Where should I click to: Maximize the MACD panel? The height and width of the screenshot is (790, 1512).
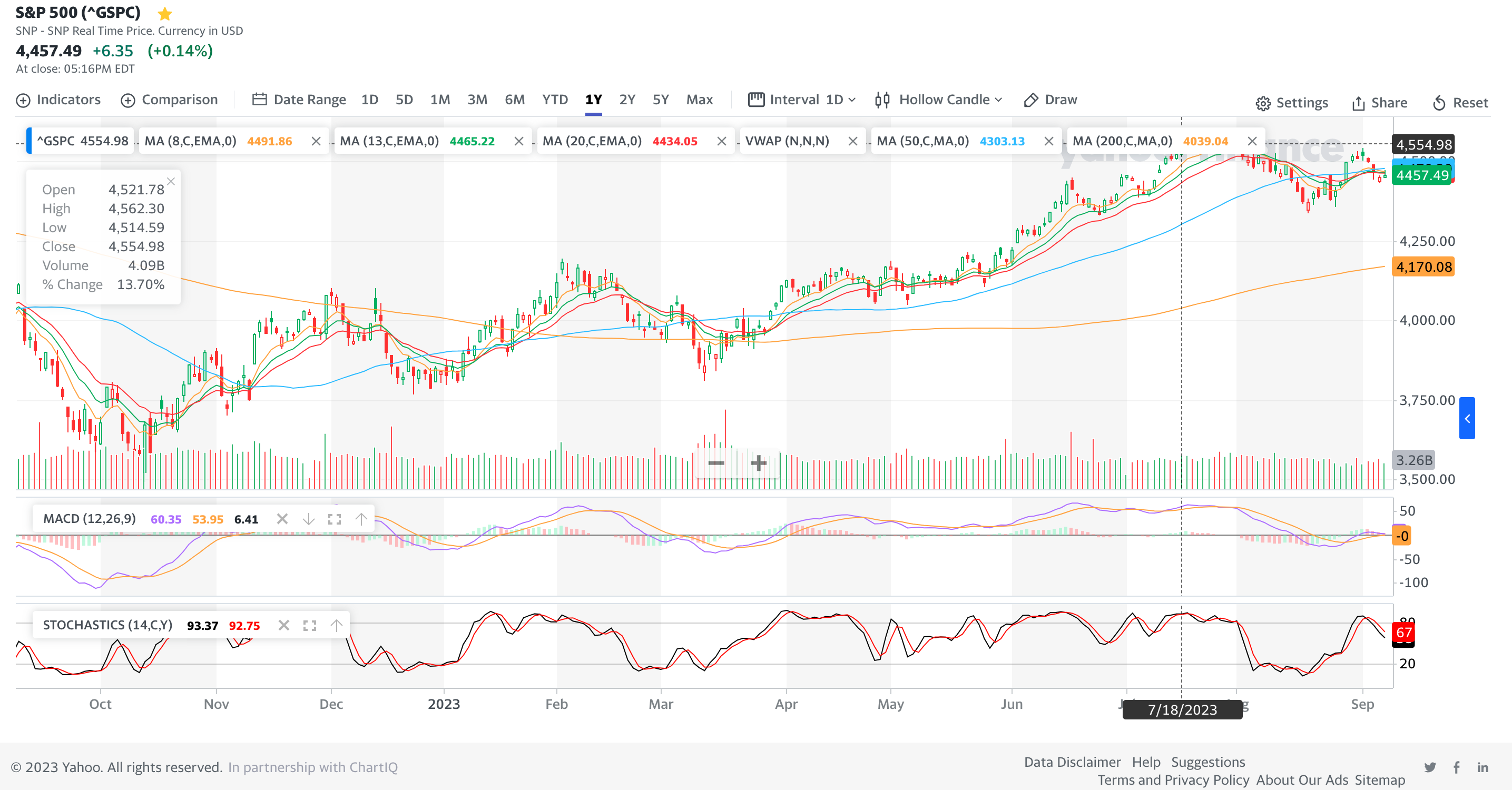(335, 519)
